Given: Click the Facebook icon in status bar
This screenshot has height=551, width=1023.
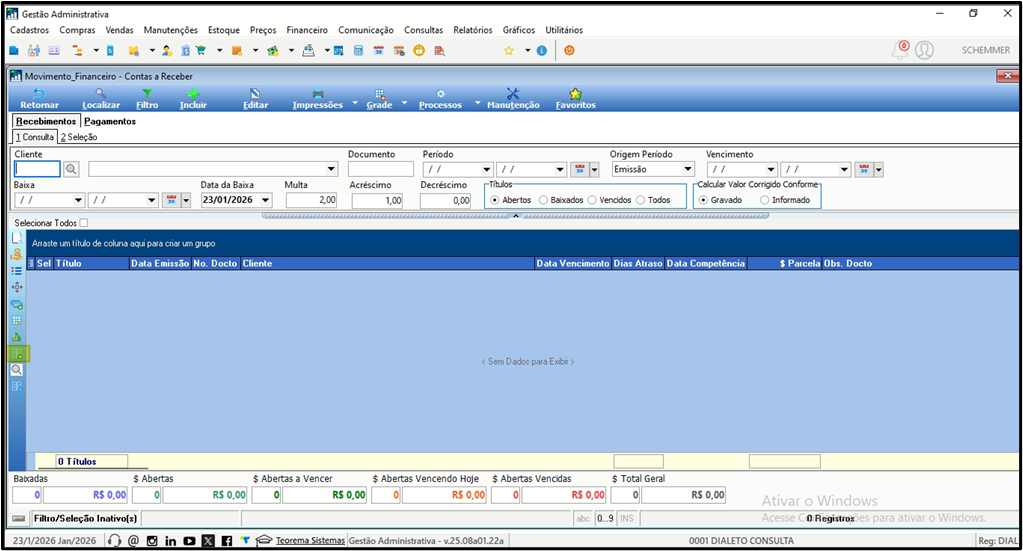Looking at the screenshot, I should pyautogui.click(x=226, y=541).
